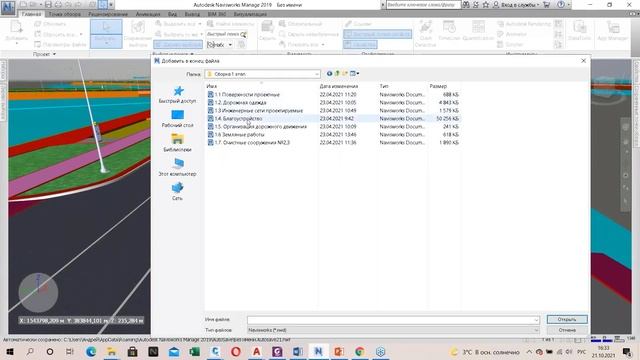Click the shopping cart icon in title bar

click(x=547, y=4)
